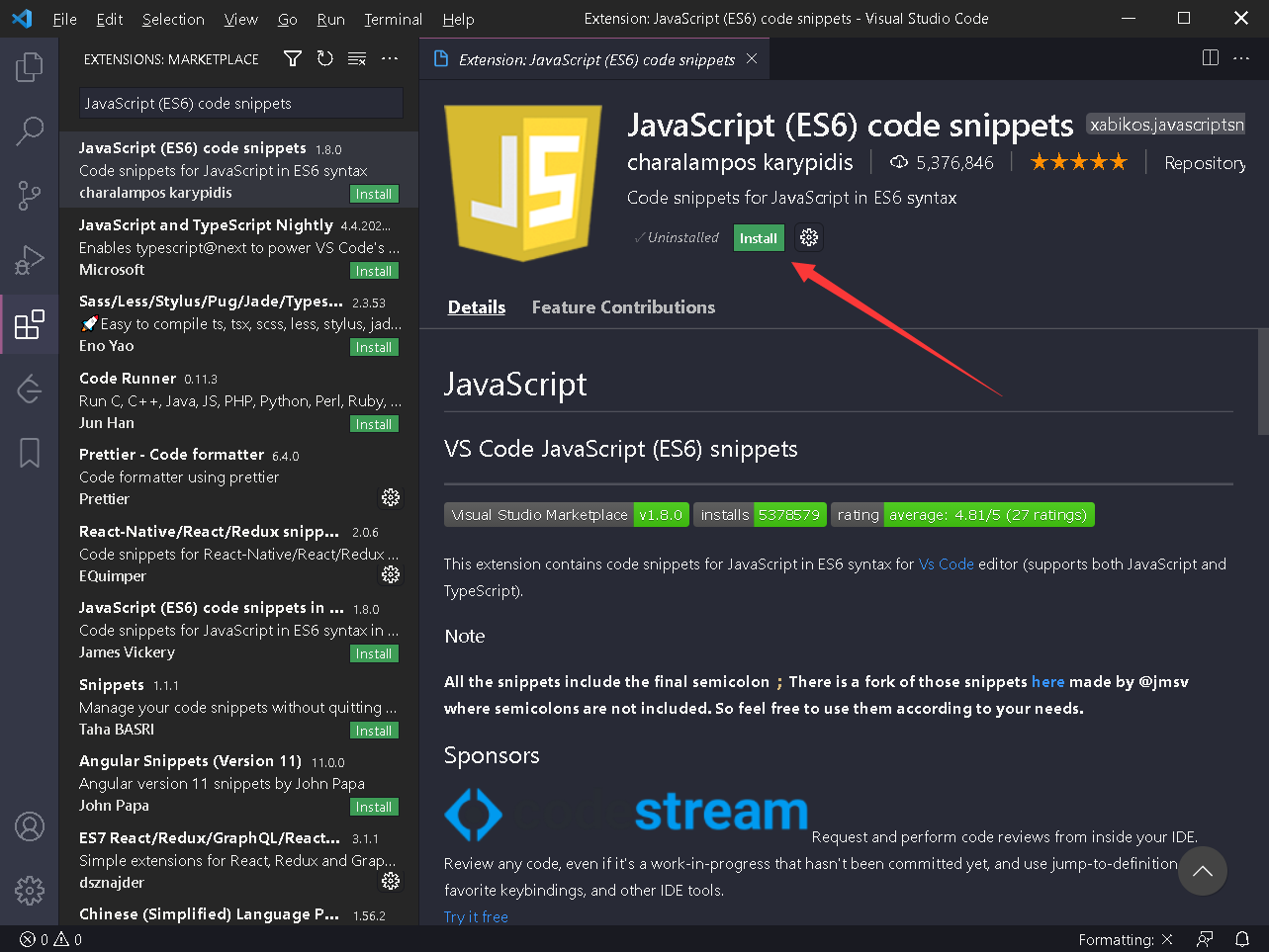
Task: Open the Explorer view in activity bar
Action: 30,67
